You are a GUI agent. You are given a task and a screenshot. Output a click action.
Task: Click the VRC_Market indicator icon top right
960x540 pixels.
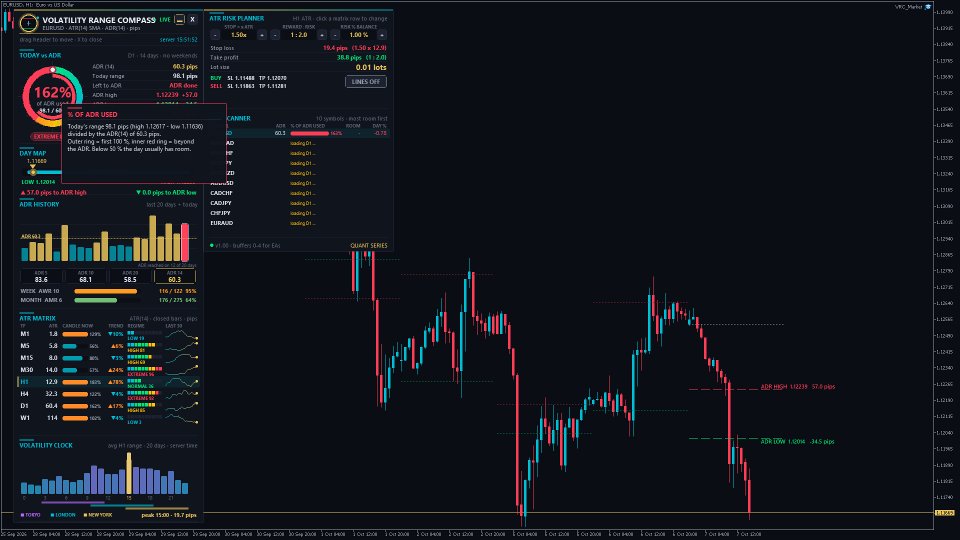(928, 7)
